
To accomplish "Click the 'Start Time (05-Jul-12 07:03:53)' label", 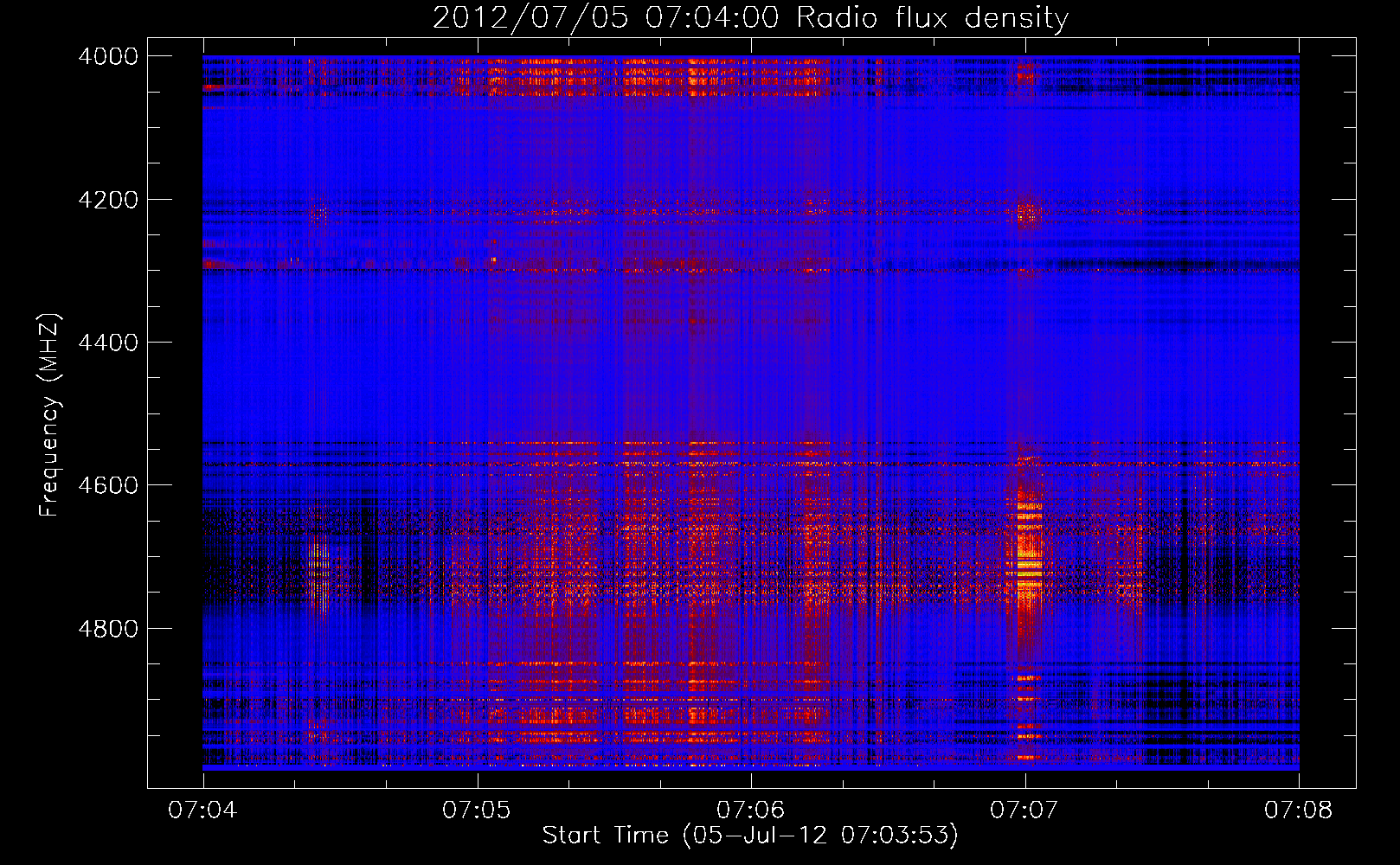I will pos(750,836).
